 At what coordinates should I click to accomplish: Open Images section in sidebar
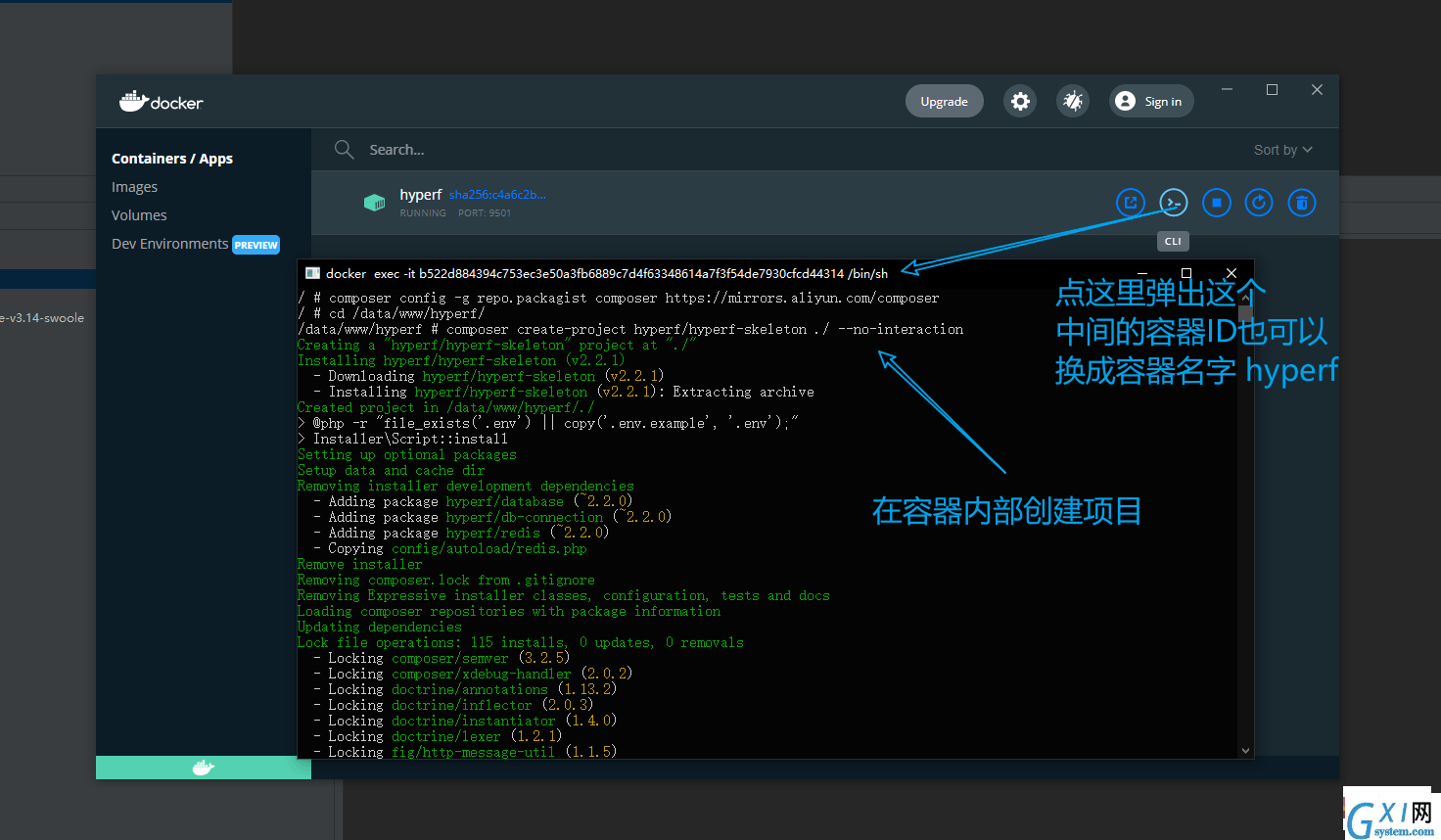coord(134,187)
